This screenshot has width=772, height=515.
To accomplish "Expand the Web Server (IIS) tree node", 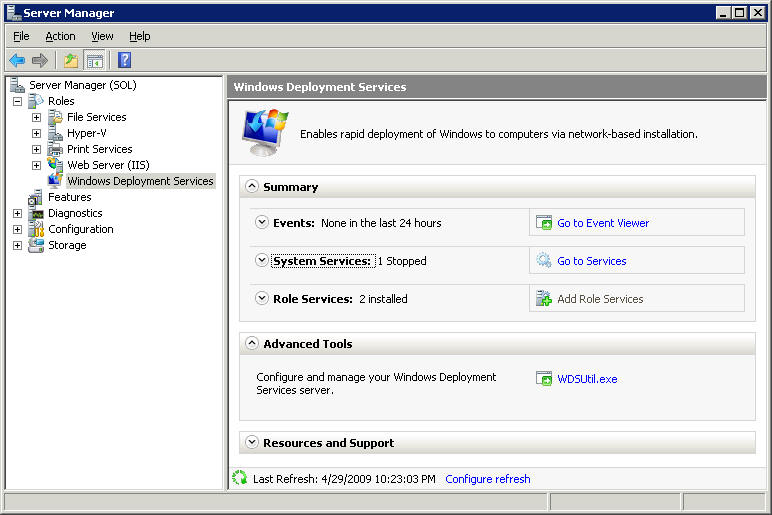I will [x=36, y=165].
